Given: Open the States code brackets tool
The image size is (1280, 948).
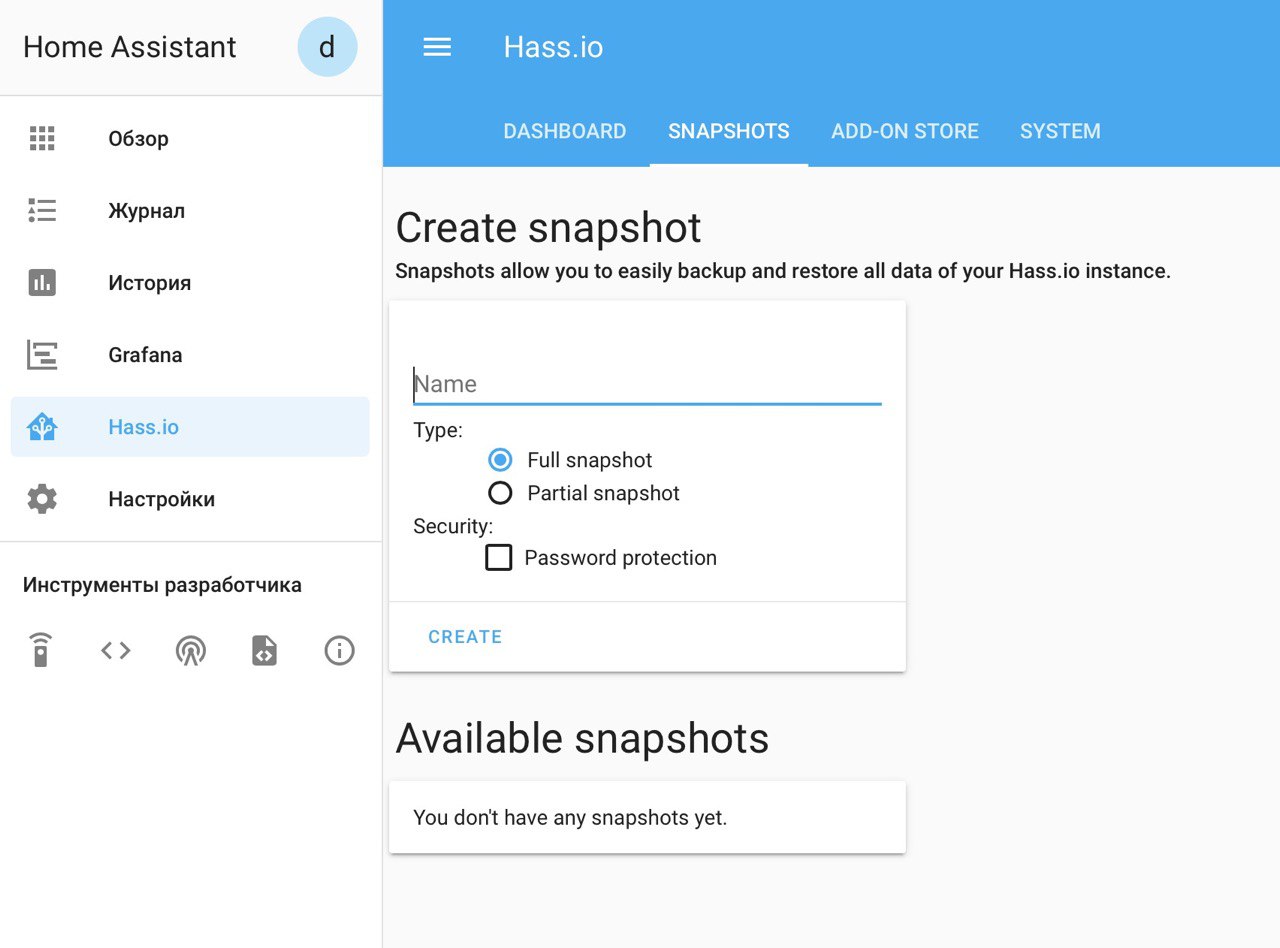Looking at the screenshot, I should (116, 651).
